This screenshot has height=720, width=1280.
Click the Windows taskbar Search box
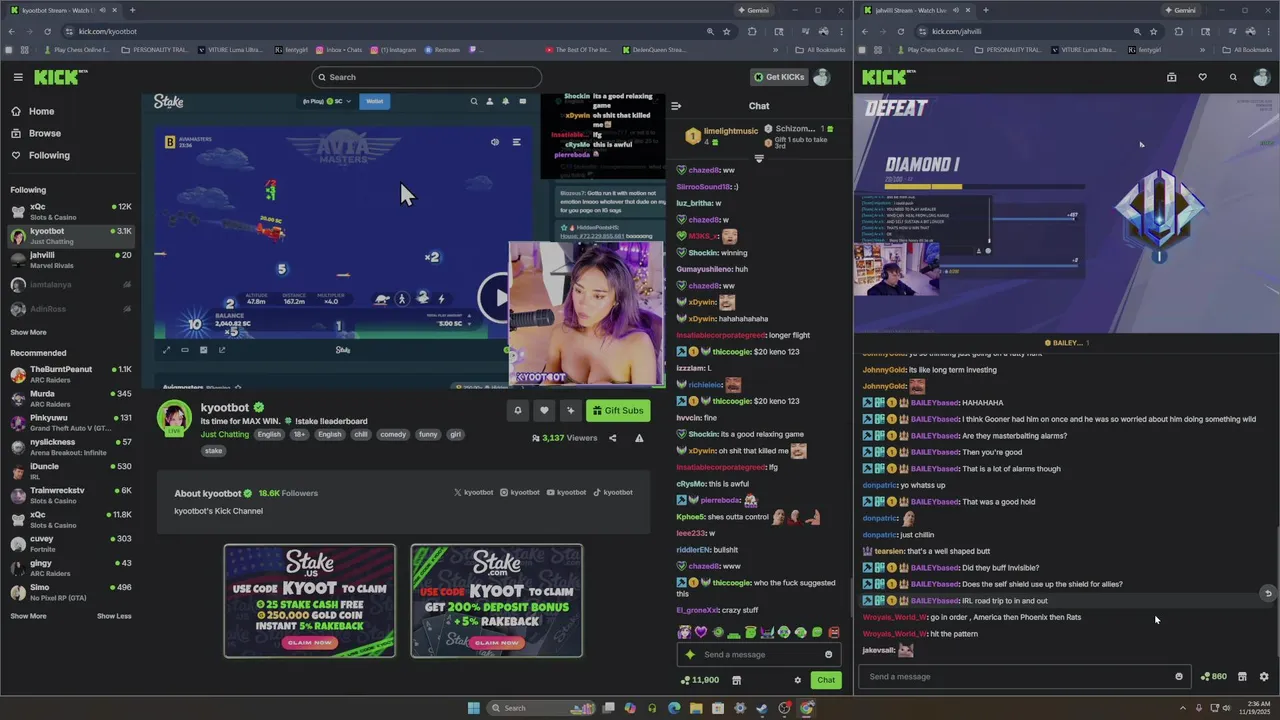click(x=540, y=708)
